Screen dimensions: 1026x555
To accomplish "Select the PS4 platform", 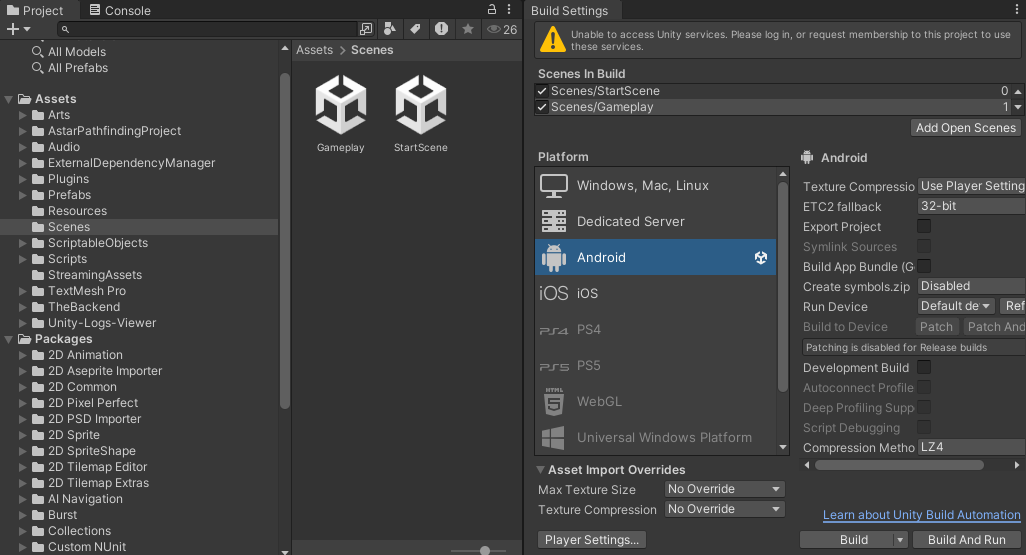I will [656, 329].
